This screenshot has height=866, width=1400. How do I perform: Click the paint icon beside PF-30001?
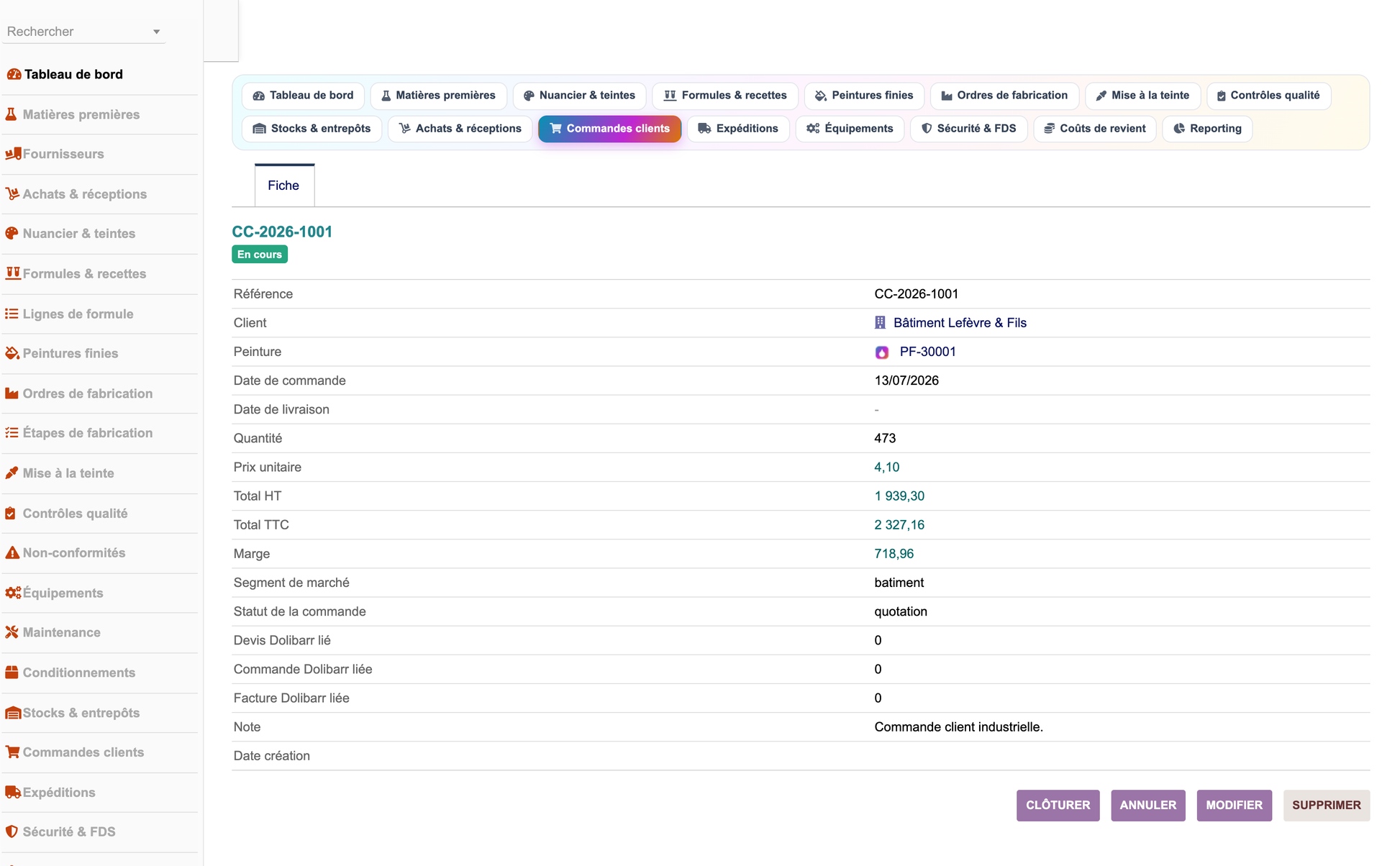point(882,352)
